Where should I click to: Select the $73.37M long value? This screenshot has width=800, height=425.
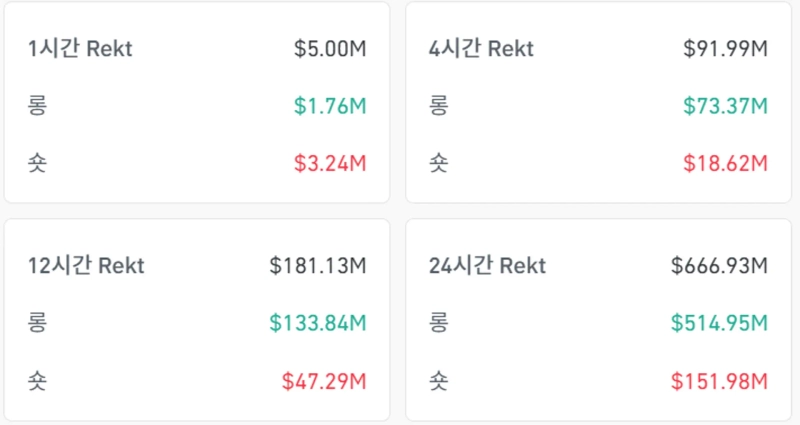[x=725, y=106]
